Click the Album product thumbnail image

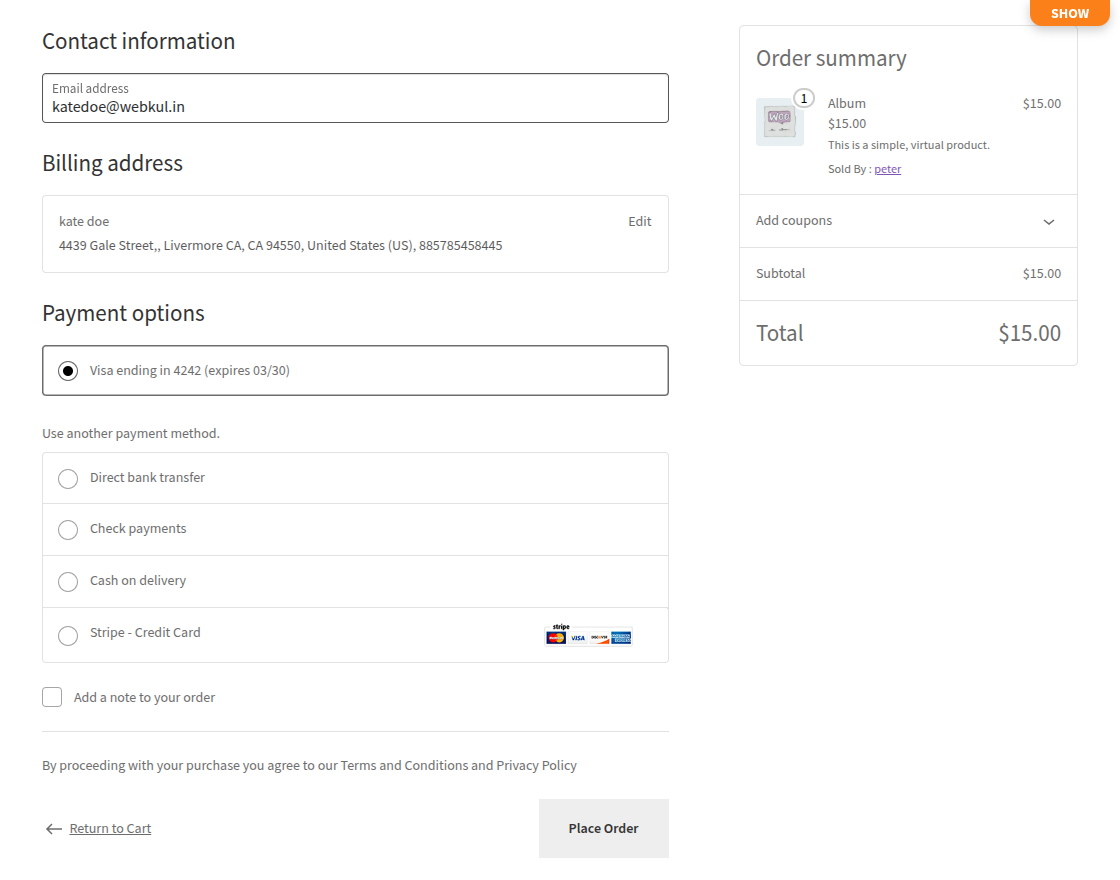click(779, 122)
